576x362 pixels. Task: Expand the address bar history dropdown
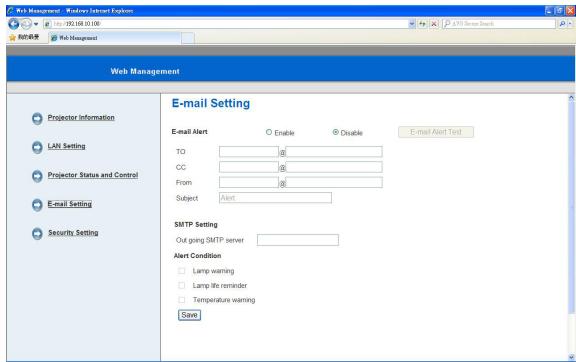pyautogui.click(x=412, y=24)
